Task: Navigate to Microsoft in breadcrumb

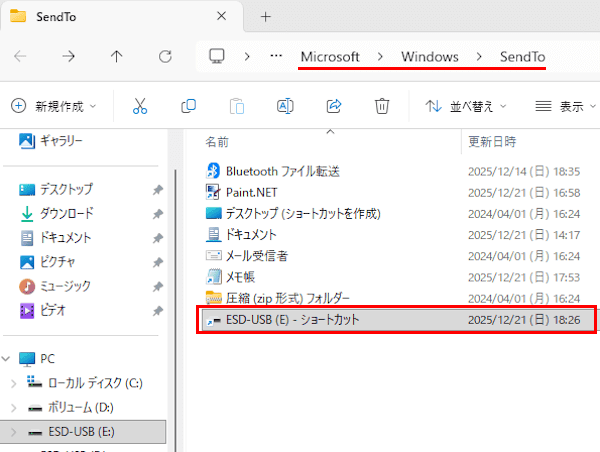Action: pyautogui.click(x=330, y=57)
